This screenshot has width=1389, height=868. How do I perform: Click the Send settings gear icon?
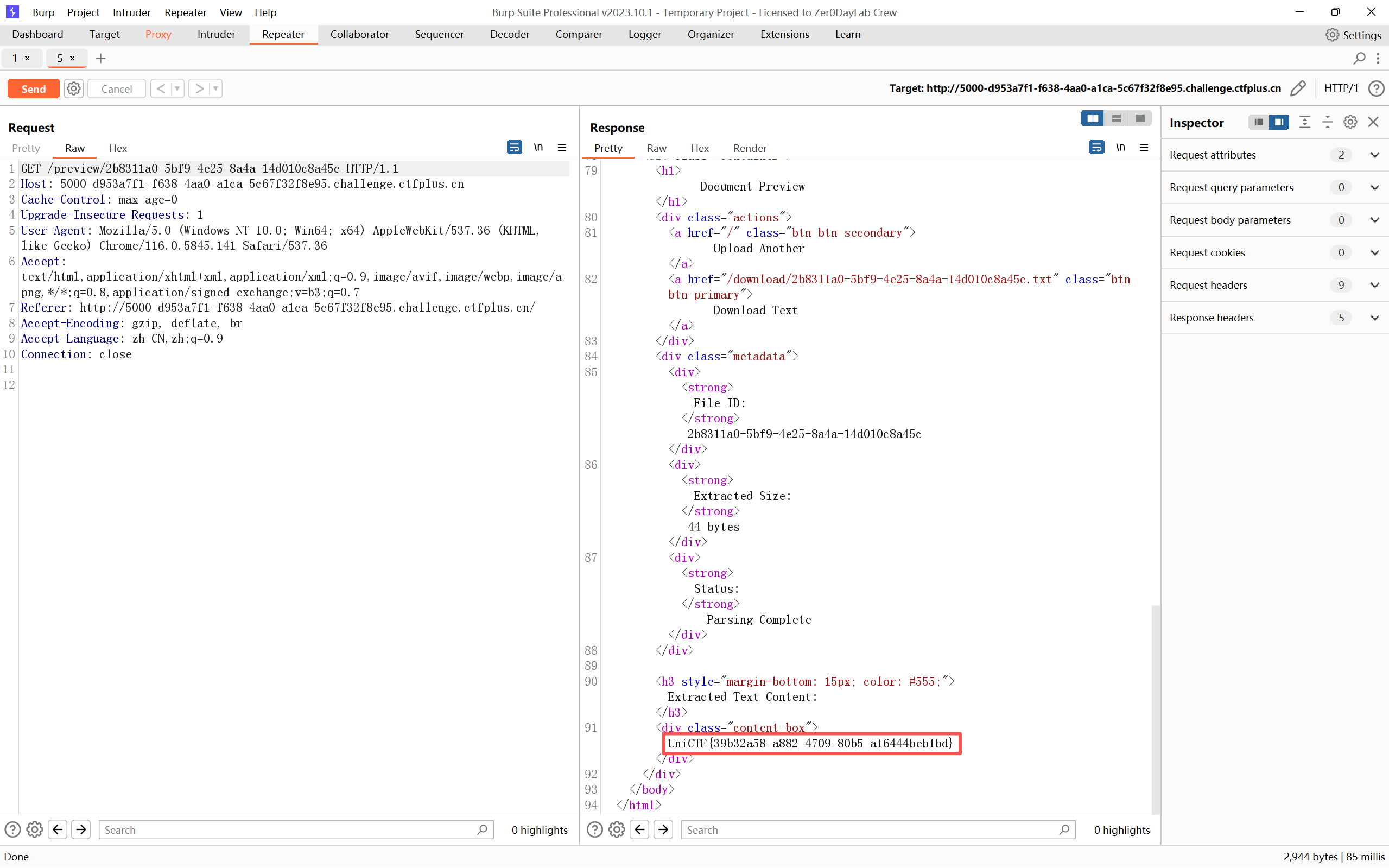coord(73,88)
